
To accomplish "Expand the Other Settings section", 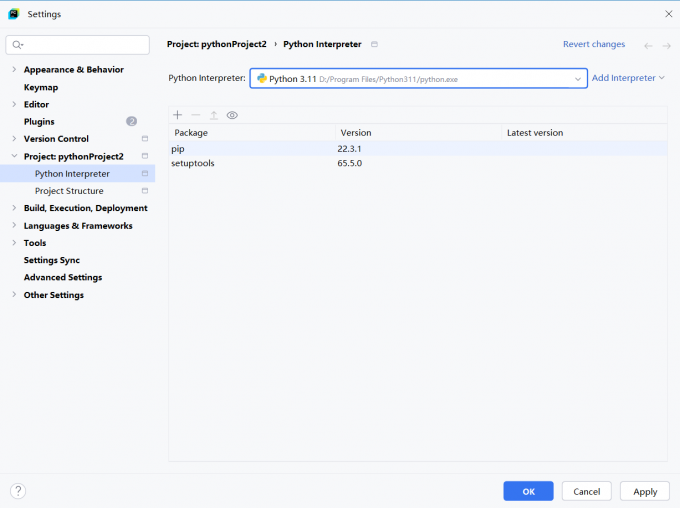I will click(14, 295).
